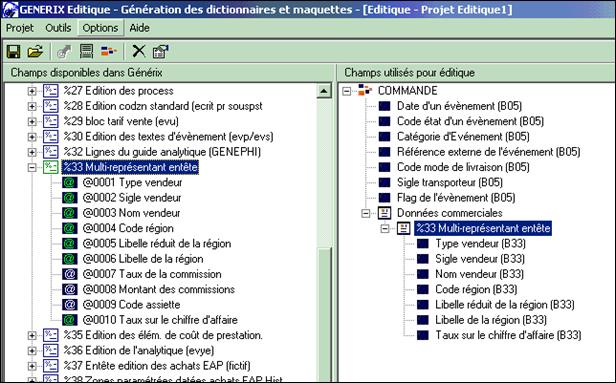Expand %36 Edition de l'analytique node
This screenshot has width=616, height=383.
coord(32,350)
